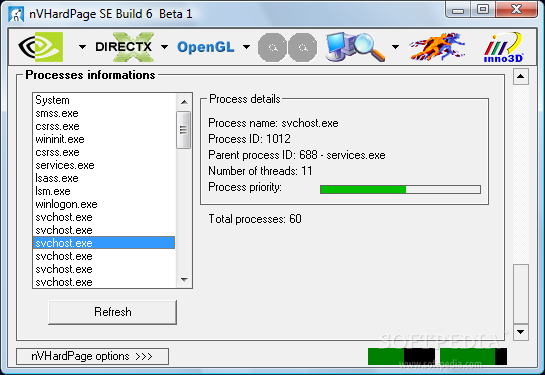The image size is (545, 375).
Task: Click process list scroll up arrow
Action: click(x=184, y=102)
